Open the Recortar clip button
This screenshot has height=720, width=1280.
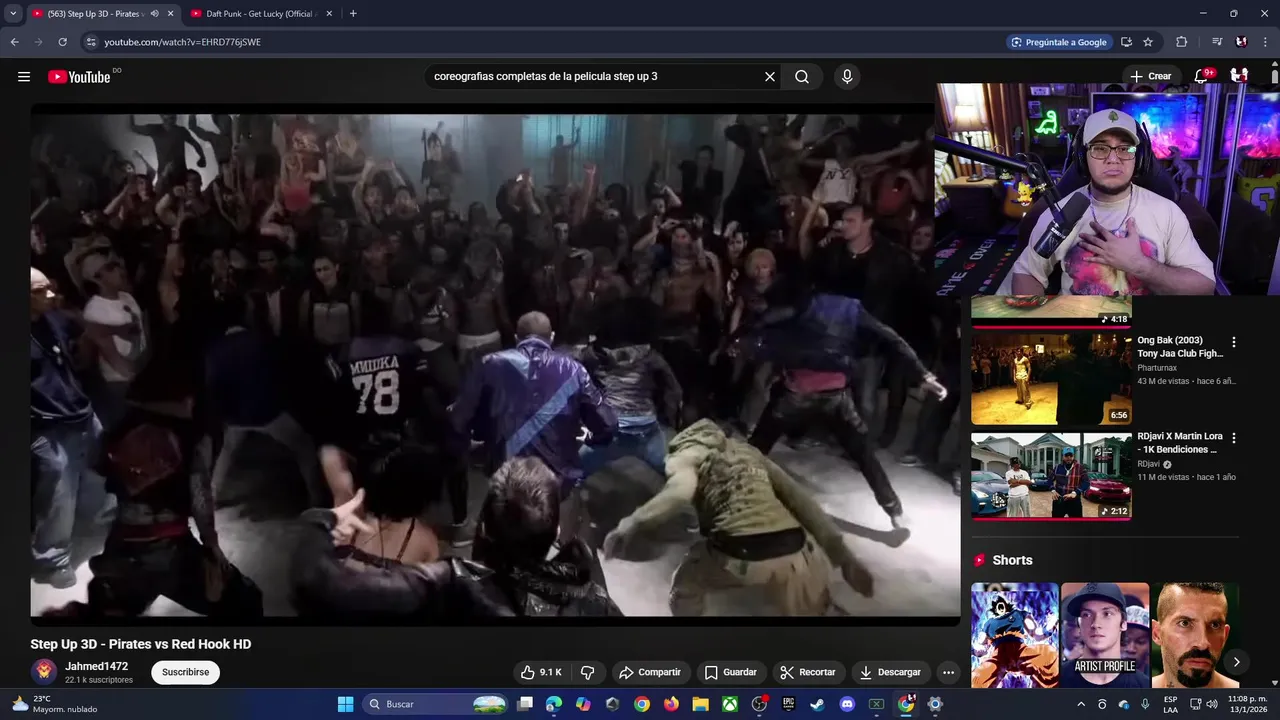pyautogui.click(x=808, y=672)
